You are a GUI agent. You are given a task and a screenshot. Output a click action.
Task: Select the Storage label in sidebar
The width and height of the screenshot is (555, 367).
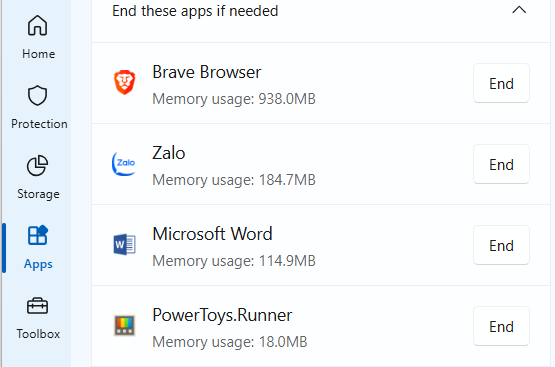point(38,194)
